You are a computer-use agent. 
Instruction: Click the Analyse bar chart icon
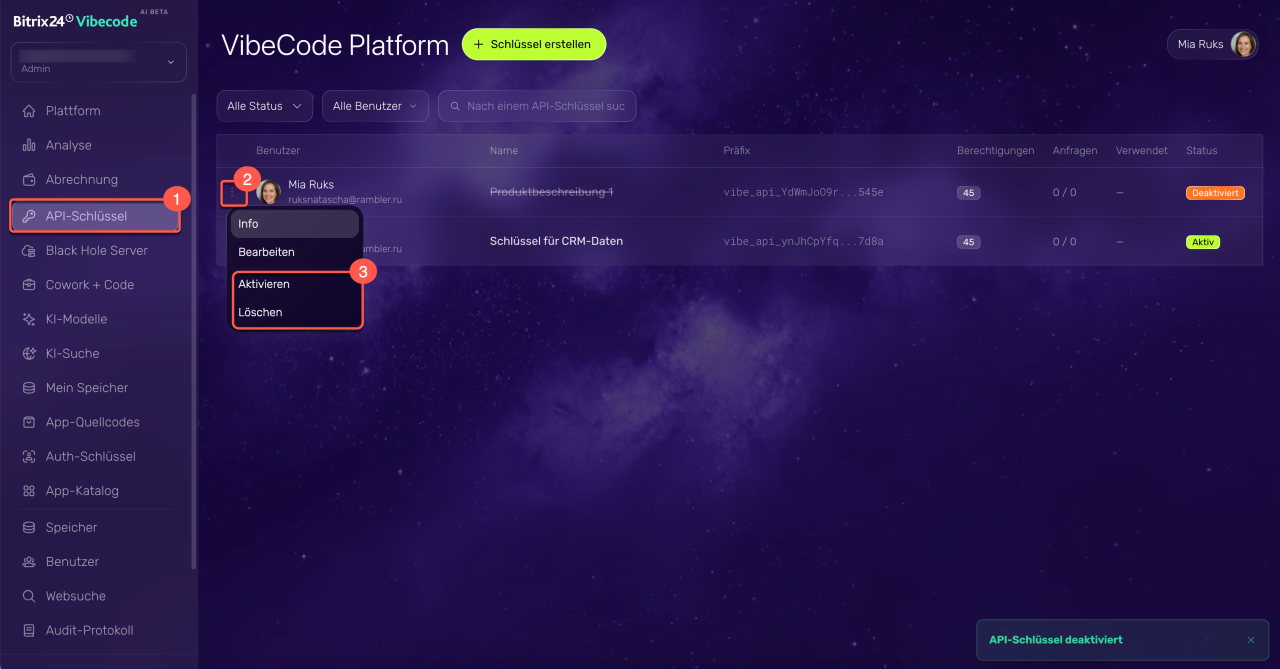29,145
